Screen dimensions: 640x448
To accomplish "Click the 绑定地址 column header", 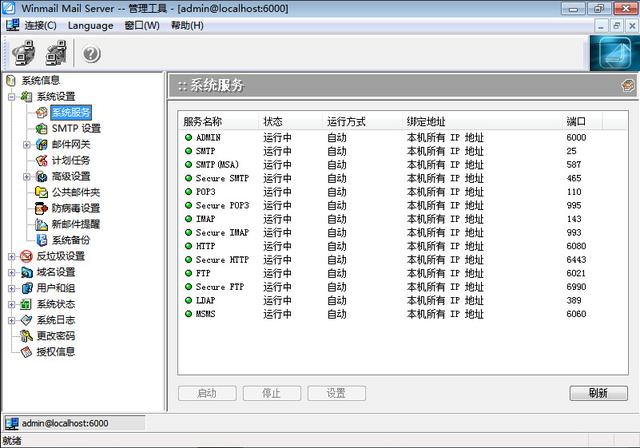I will tap(482, 122).
